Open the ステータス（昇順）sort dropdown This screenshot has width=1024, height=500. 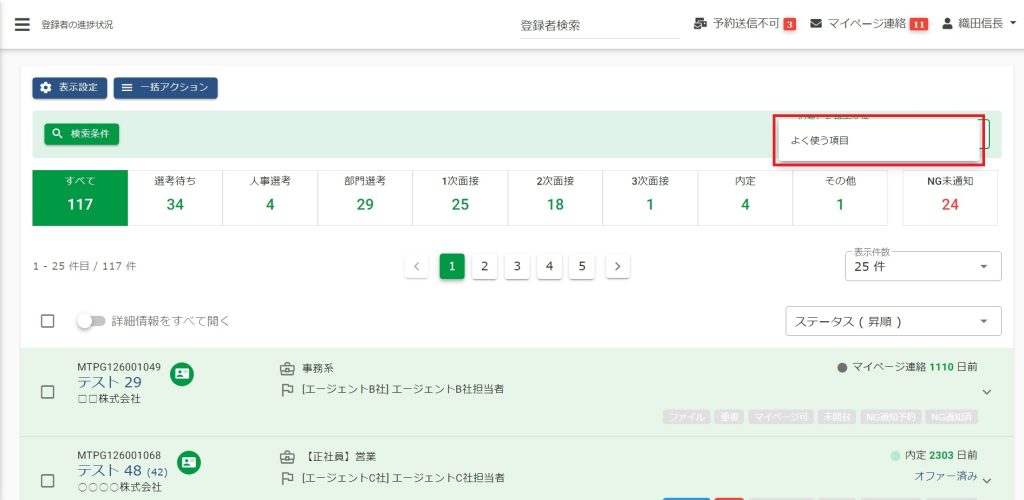click(893, 321)
